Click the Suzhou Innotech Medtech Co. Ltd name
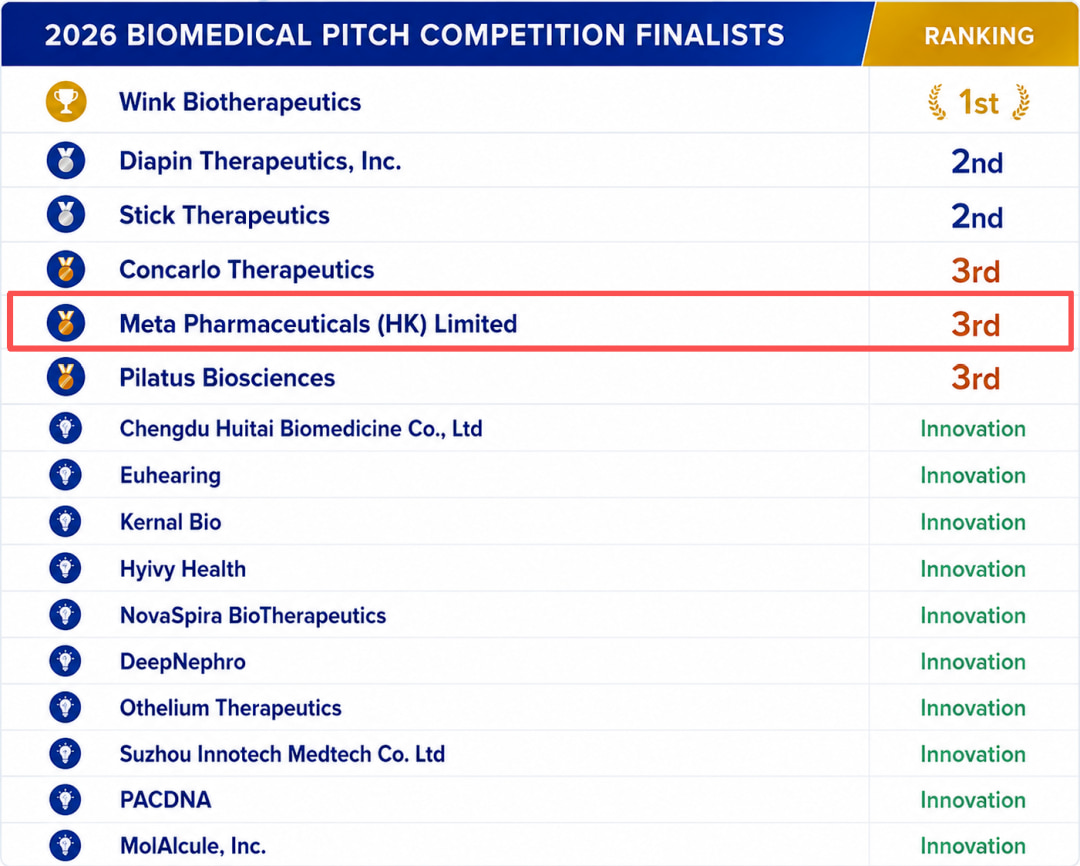The width and height of the screenshot is (1080, 866). (x=282, y=754)
